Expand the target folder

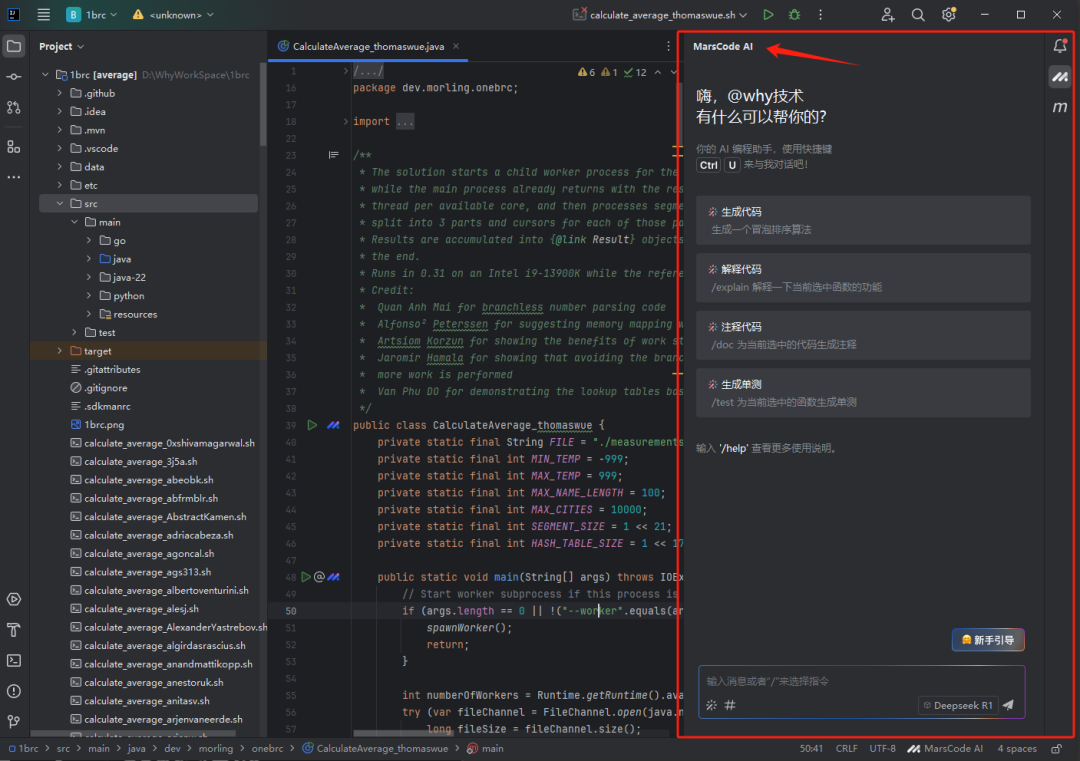(x=60, y=351)
